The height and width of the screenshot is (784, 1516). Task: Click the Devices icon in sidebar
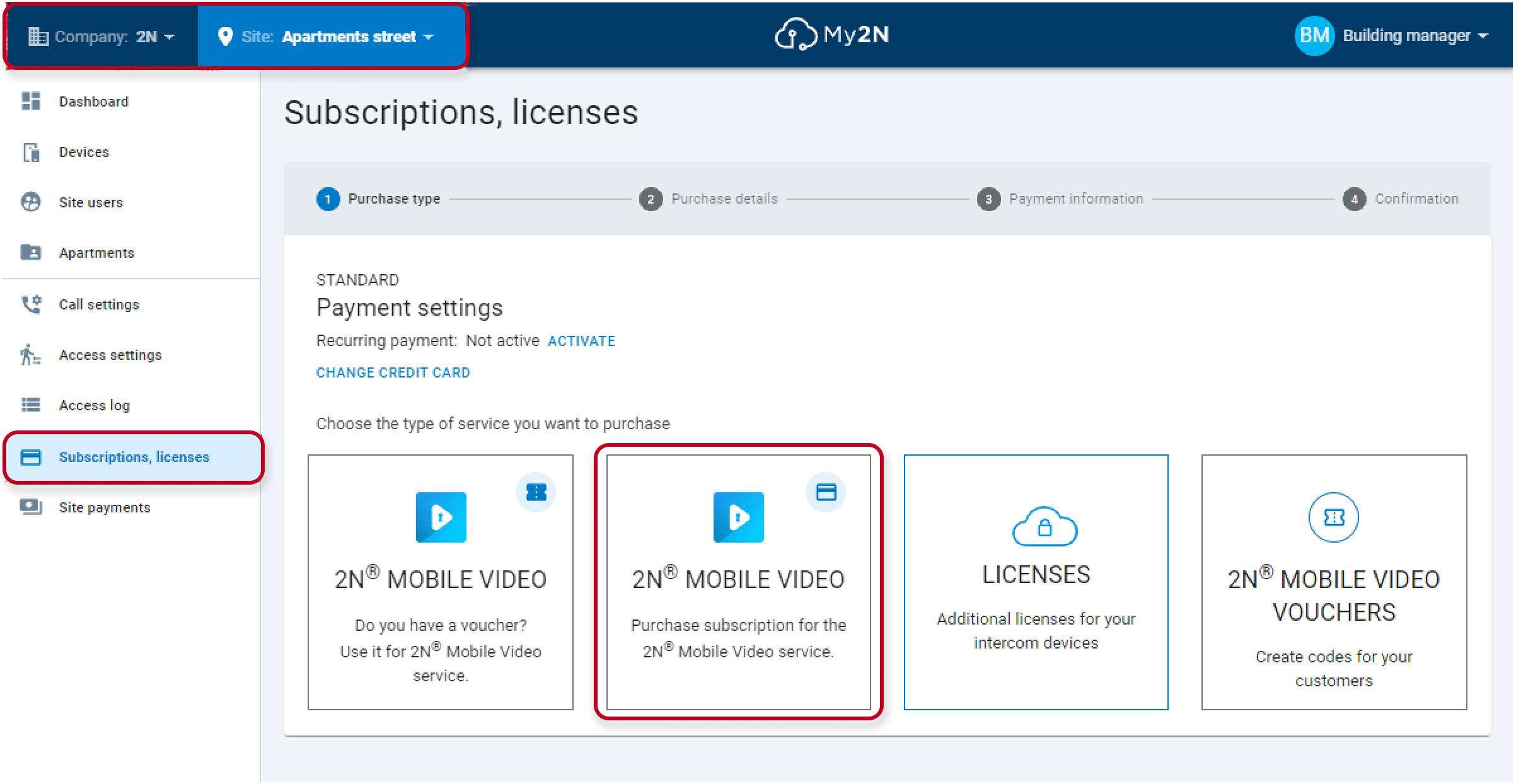click(x=31, y=152)
